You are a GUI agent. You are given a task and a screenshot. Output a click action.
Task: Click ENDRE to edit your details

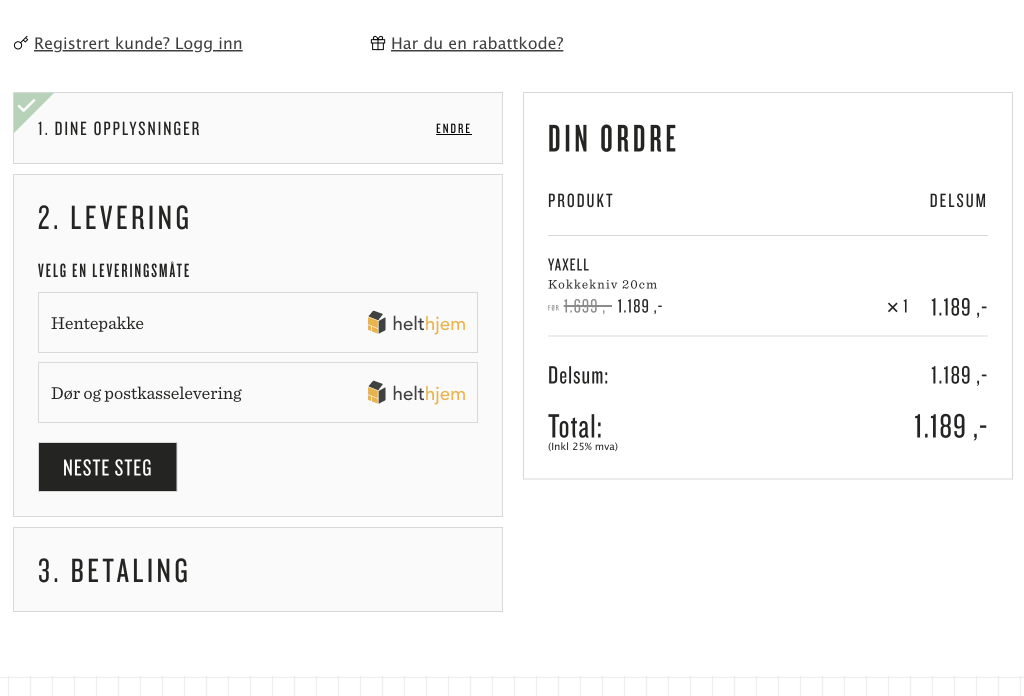point(454,129)
